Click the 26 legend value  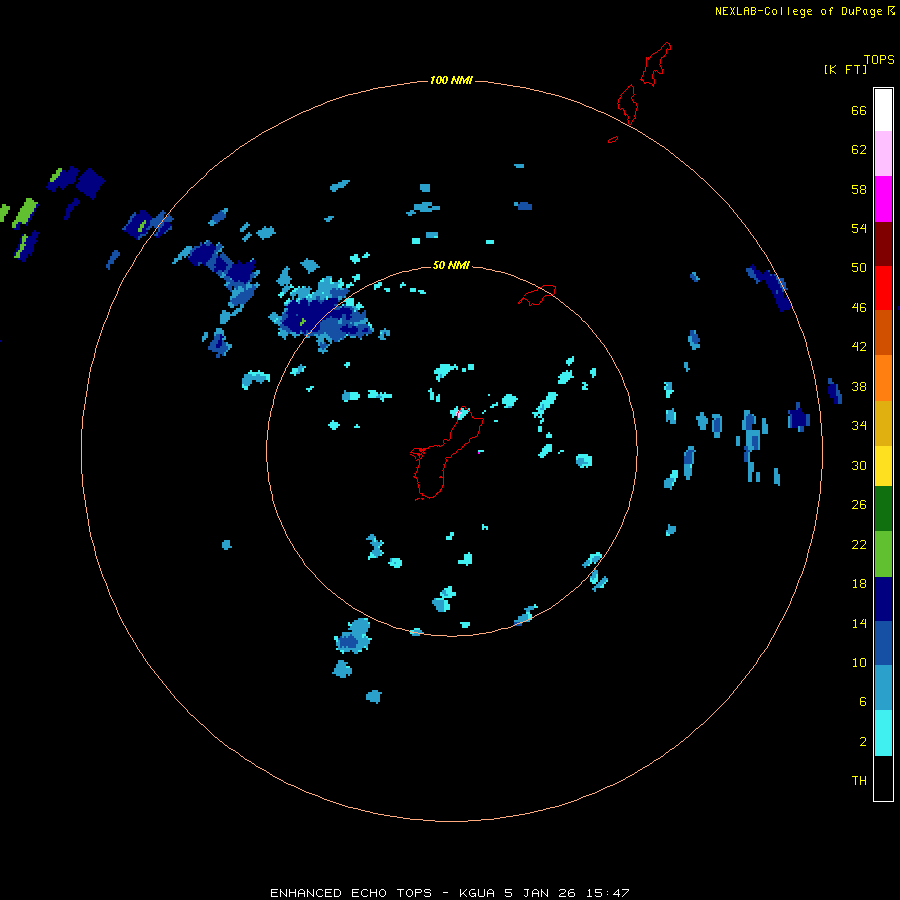(859, 505)
